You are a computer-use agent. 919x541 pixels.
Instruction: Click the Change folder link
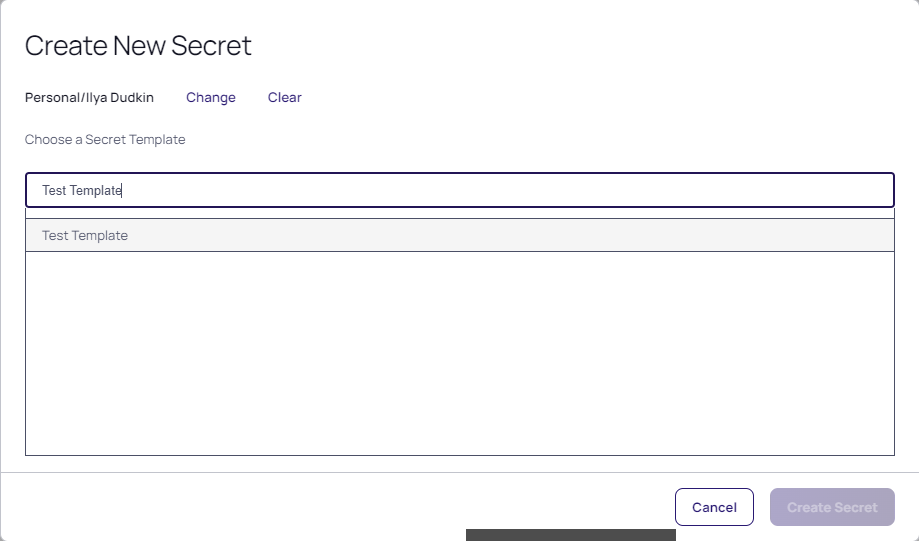(x=210, y=97)
